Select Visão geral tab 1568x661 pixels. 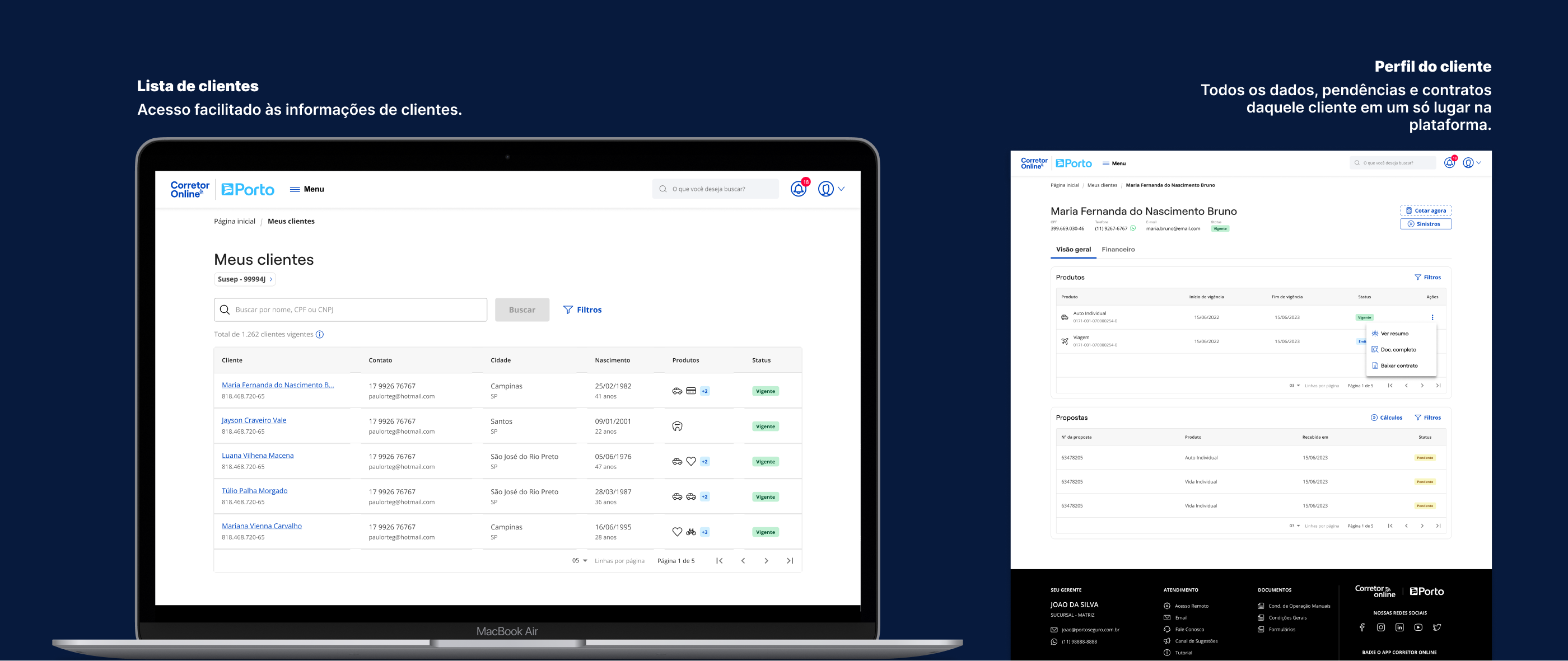pyautogui.click(x=1073, y=249)
